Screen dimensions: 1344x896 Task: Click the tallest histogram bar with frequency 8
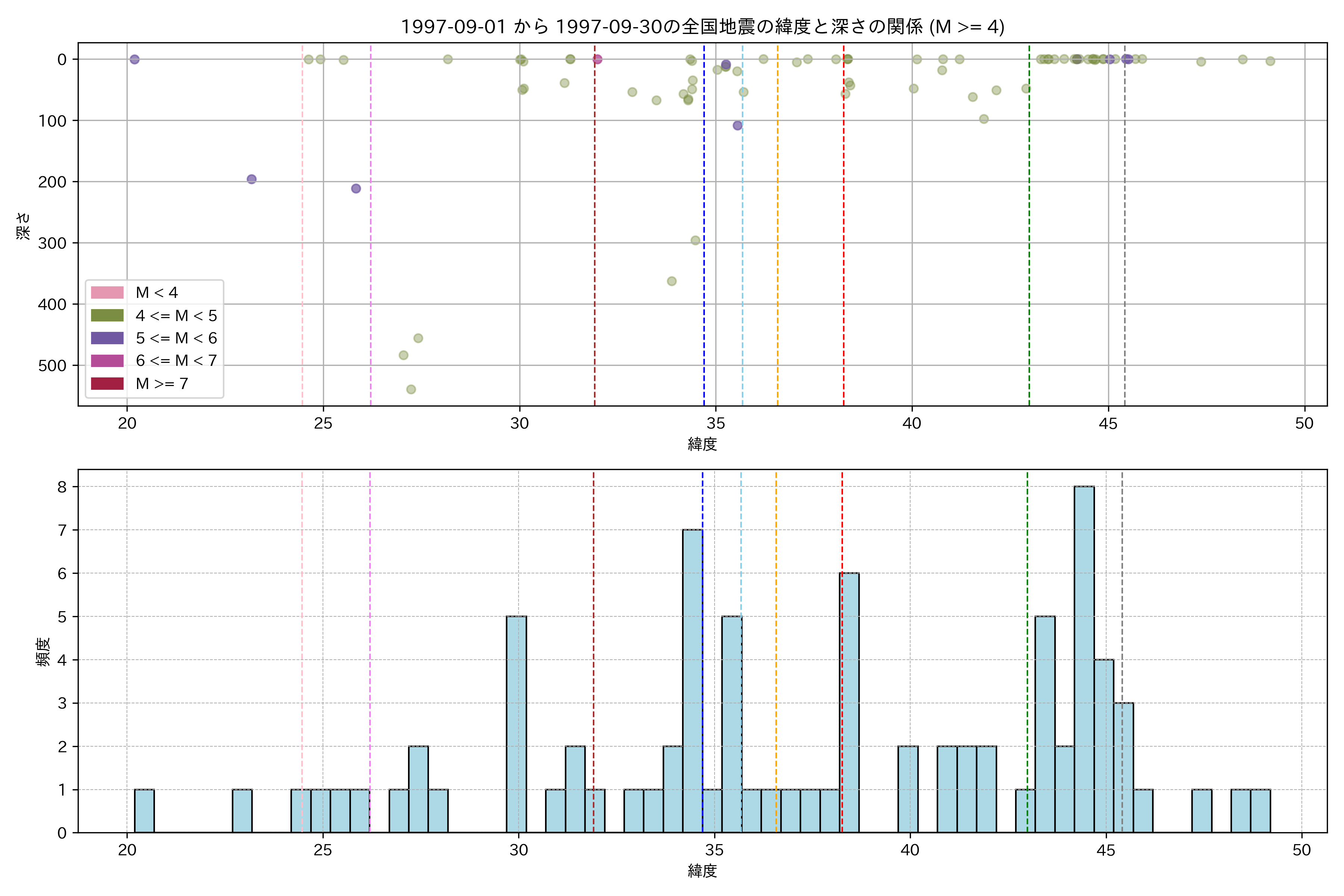[x=1084, y=657]
